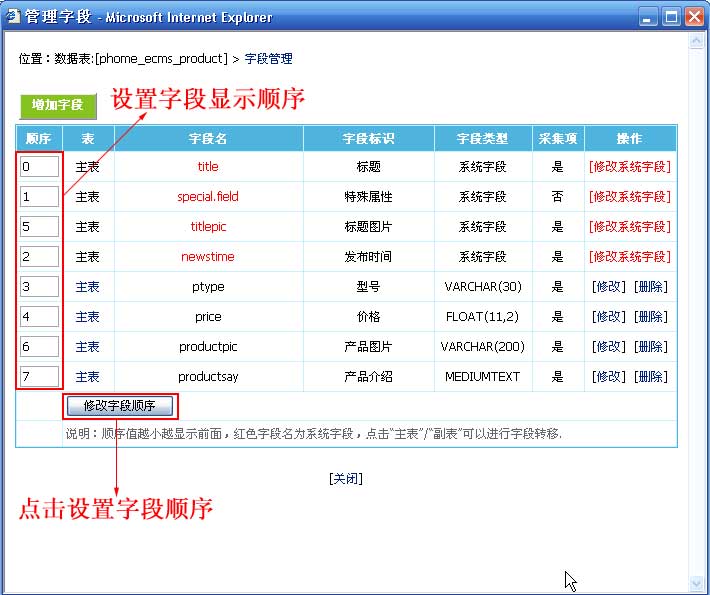This screenshot has width=710, height=595.
Task: Click the order input for title field
Action: (x=39, y=167)
